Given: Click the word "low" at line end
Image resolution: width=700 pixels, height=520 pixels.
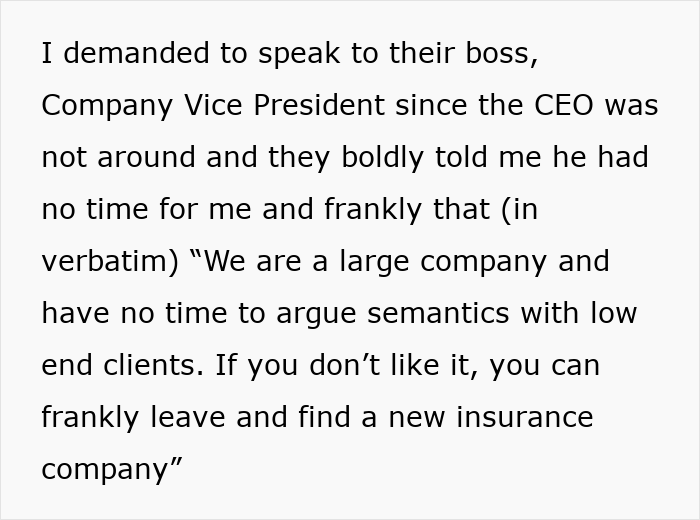Looking at the screenshot, I should 613,314.
